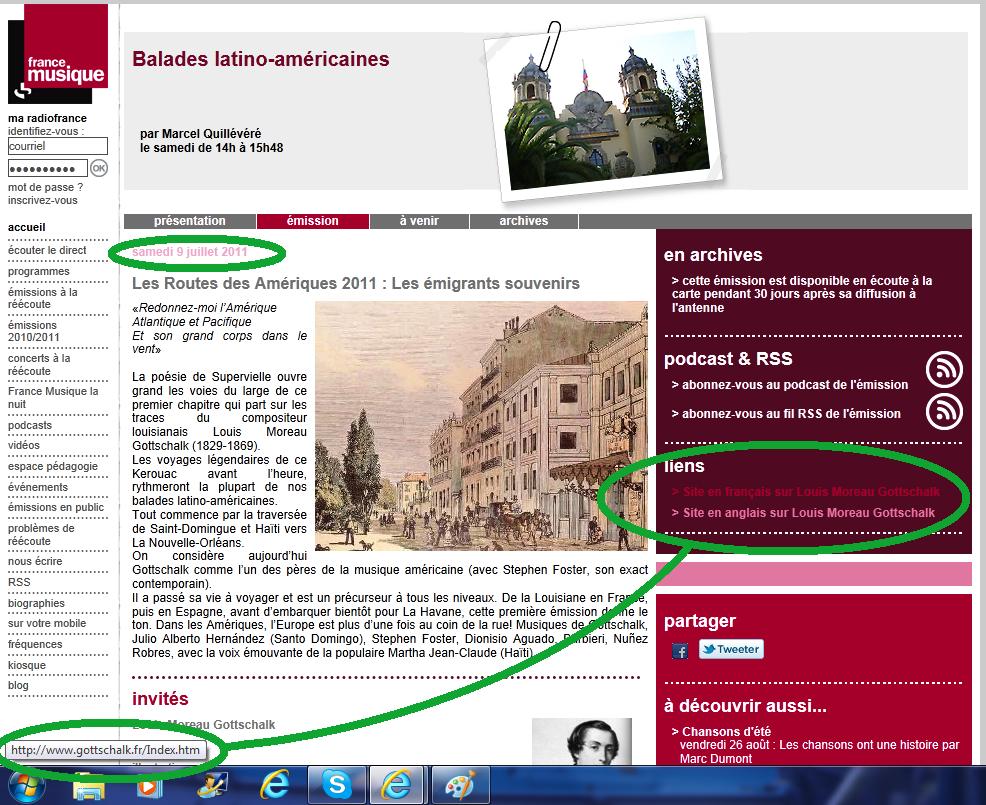Screen dimensions: 986x805
Task: Open the programmes page
Action: point(39,272)
